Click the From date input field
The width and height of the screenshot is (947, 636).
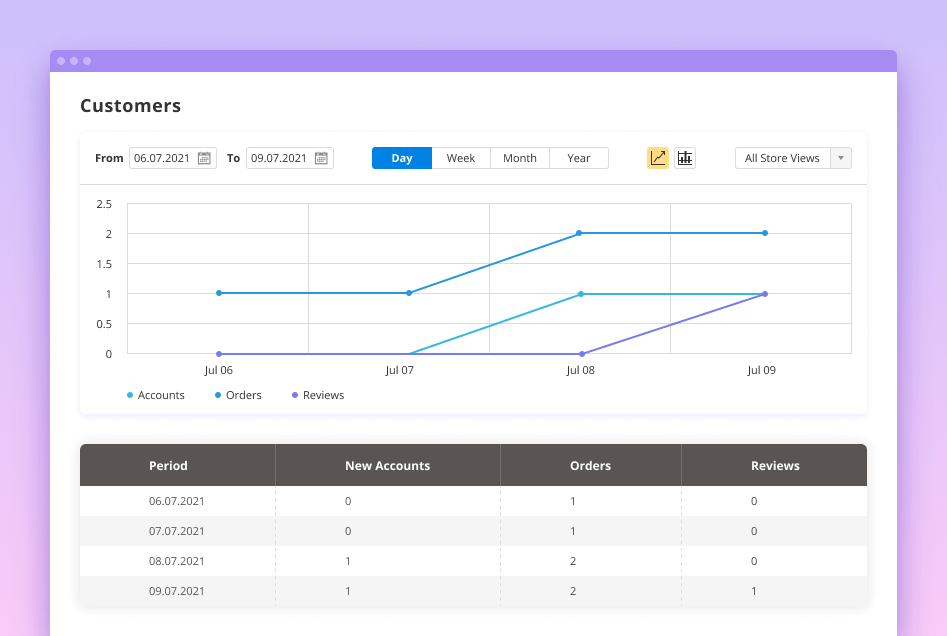(x=163, y=158)
